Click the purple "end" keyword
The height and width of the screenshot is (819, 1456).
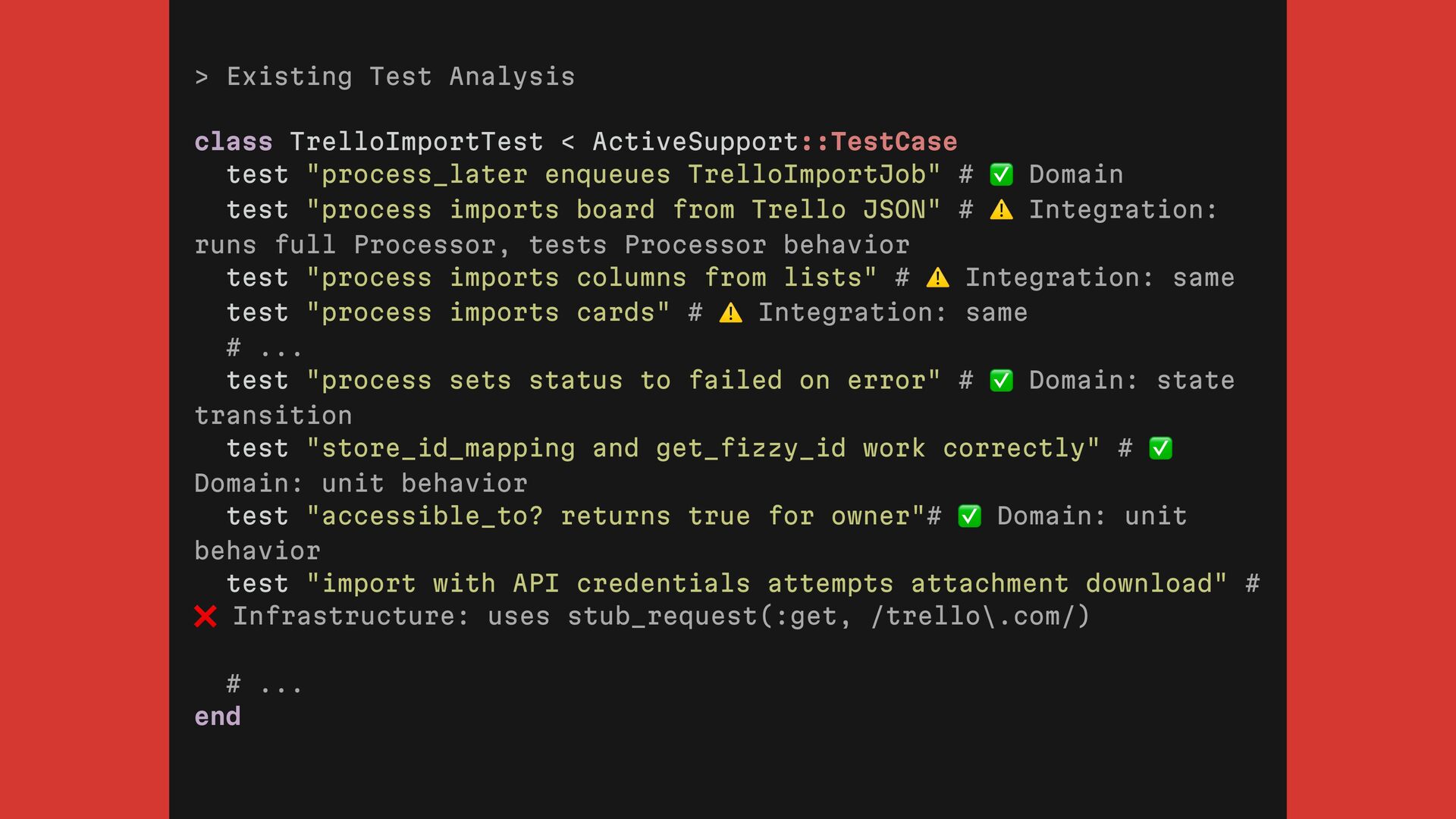[x=218, y=717]
